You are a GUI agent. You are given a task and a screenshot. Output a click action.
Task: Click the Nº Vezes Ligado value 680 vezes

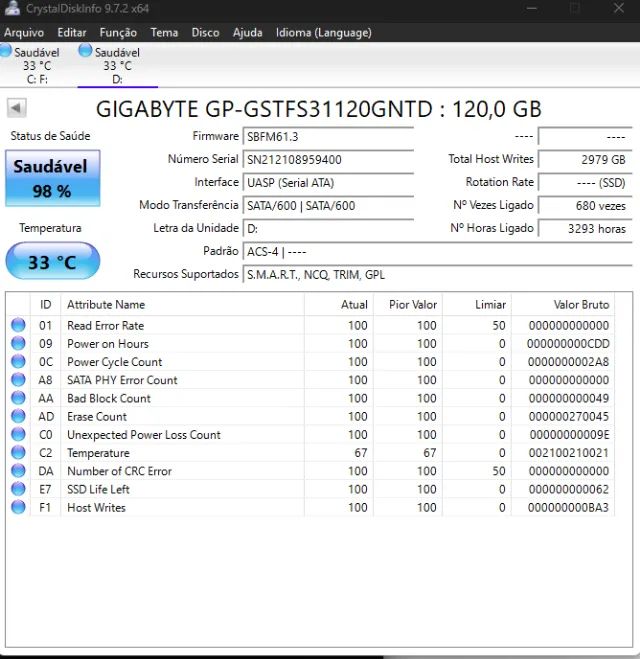[585, 206]
